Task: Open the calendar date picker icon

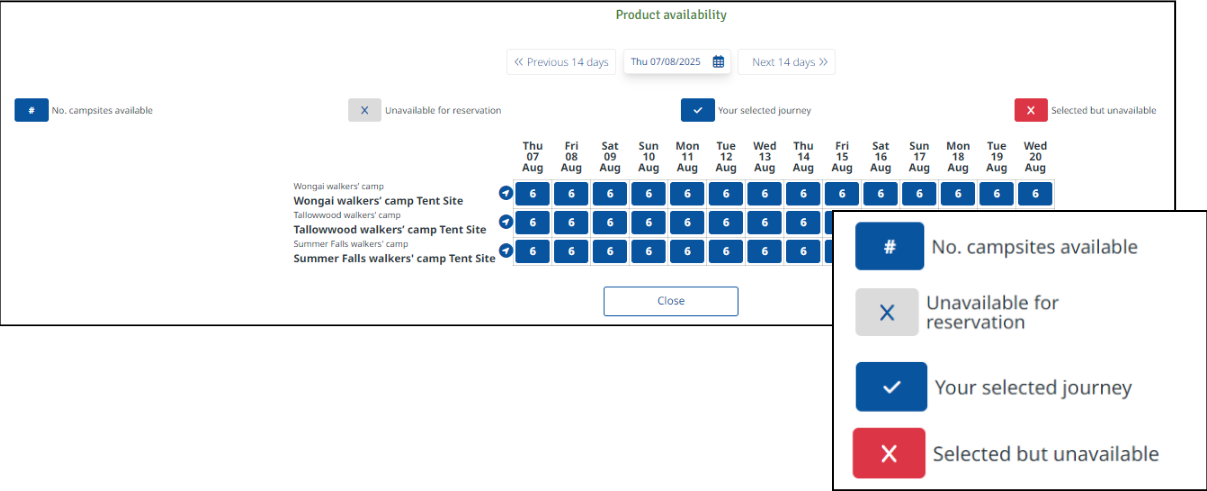Action: pyautogui.click(x=718, y=62)
